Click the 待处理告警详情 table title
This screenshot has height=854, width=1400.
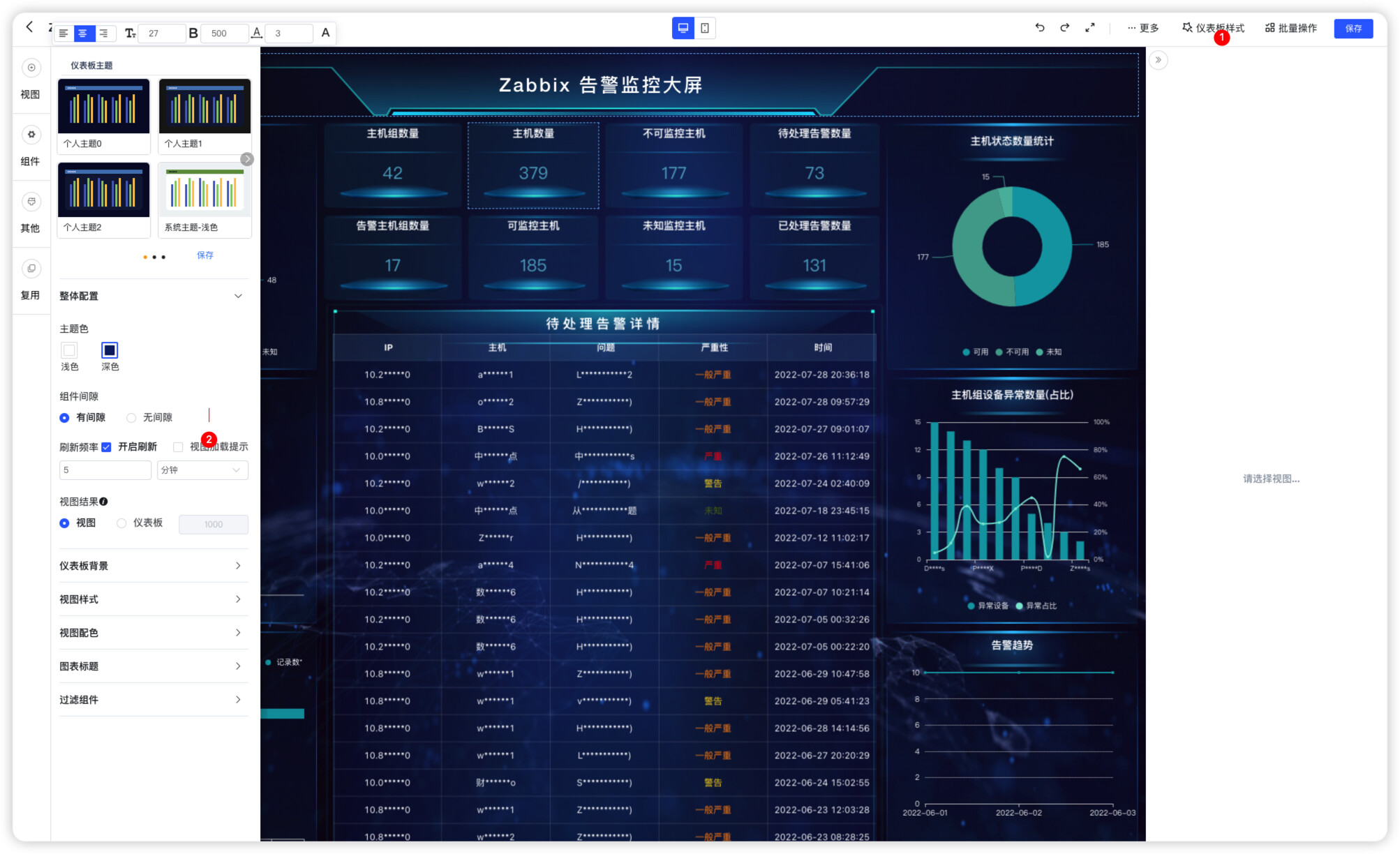[603, 324]
